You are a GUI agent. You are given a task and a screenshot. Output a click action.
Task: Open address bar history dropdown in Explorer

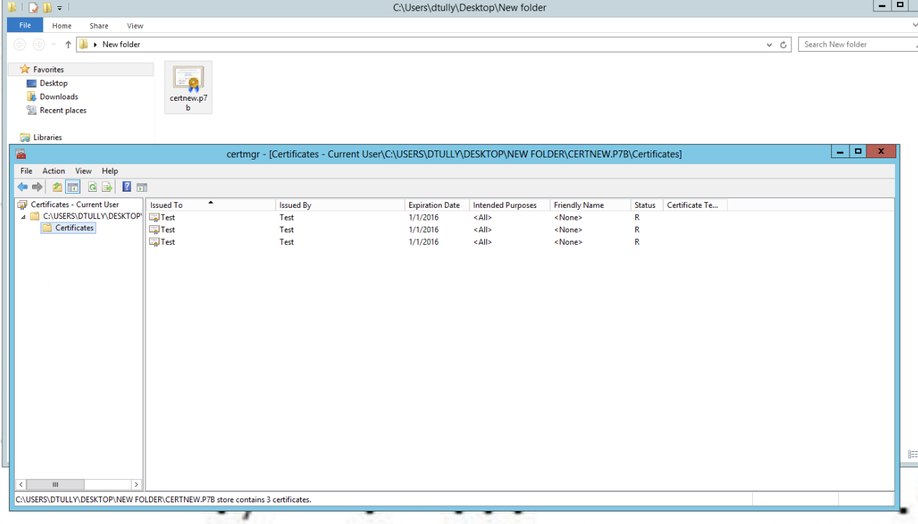tap(769, 45)
